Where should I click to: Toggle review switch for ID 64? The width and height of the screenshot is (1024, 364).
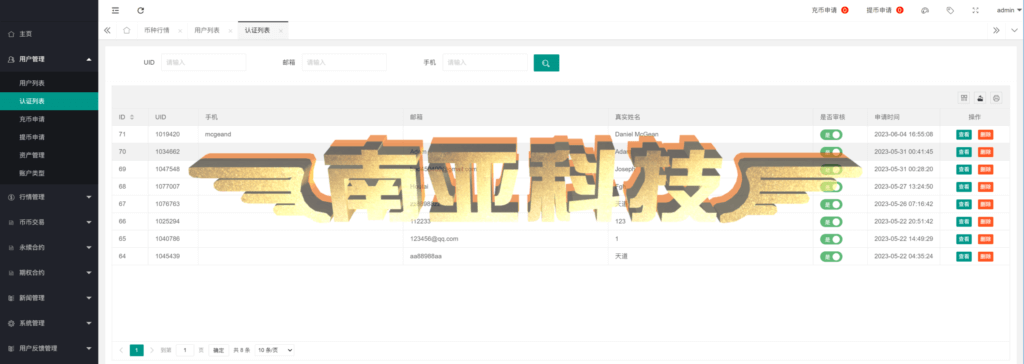[x=831, y=256]
